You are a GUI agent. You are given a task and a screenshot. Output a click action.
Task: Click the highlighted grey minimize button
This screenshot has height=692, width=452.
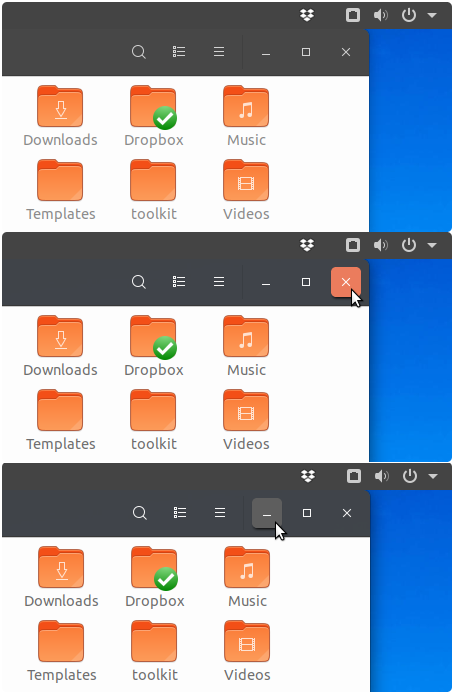[x=267, y=513]
